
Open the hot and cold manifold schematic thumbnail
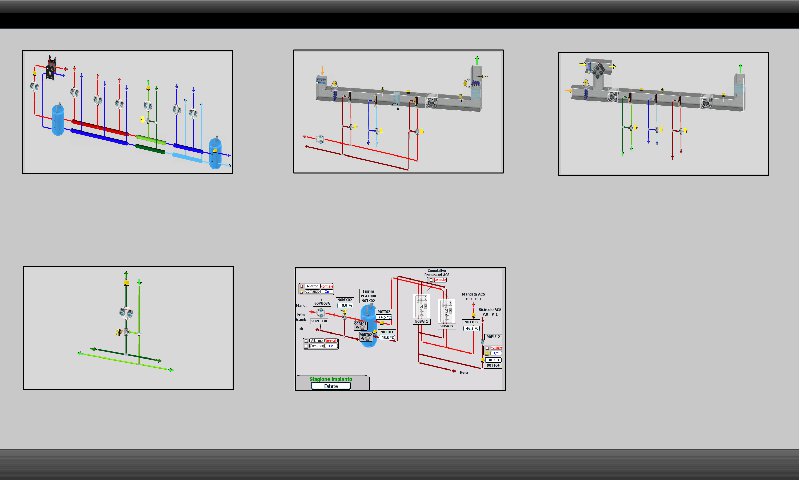pyautogui.click(x=127, y=112)
